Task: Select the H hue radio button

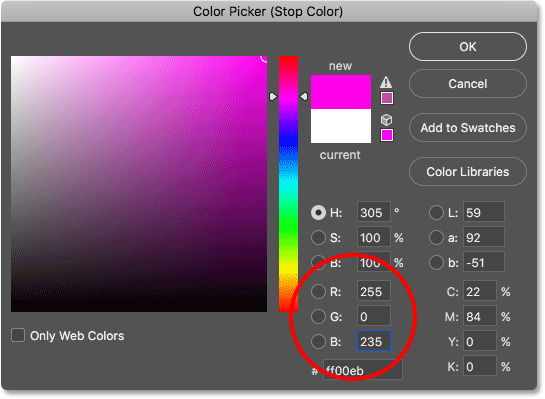Action: click(x=318, y=212)
